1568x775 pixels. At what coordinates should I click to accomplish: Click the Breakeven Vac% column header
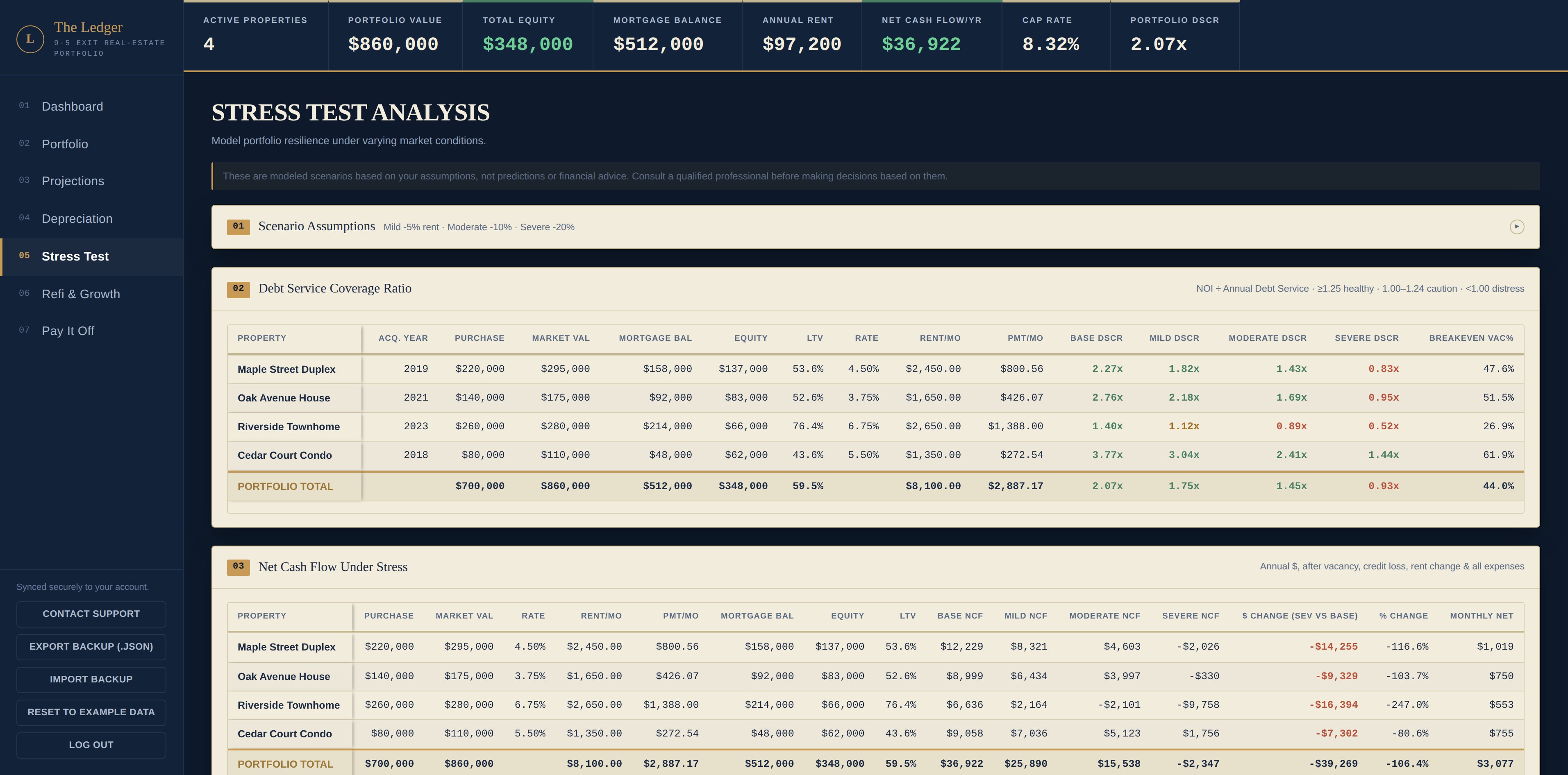pos(1470,338)
